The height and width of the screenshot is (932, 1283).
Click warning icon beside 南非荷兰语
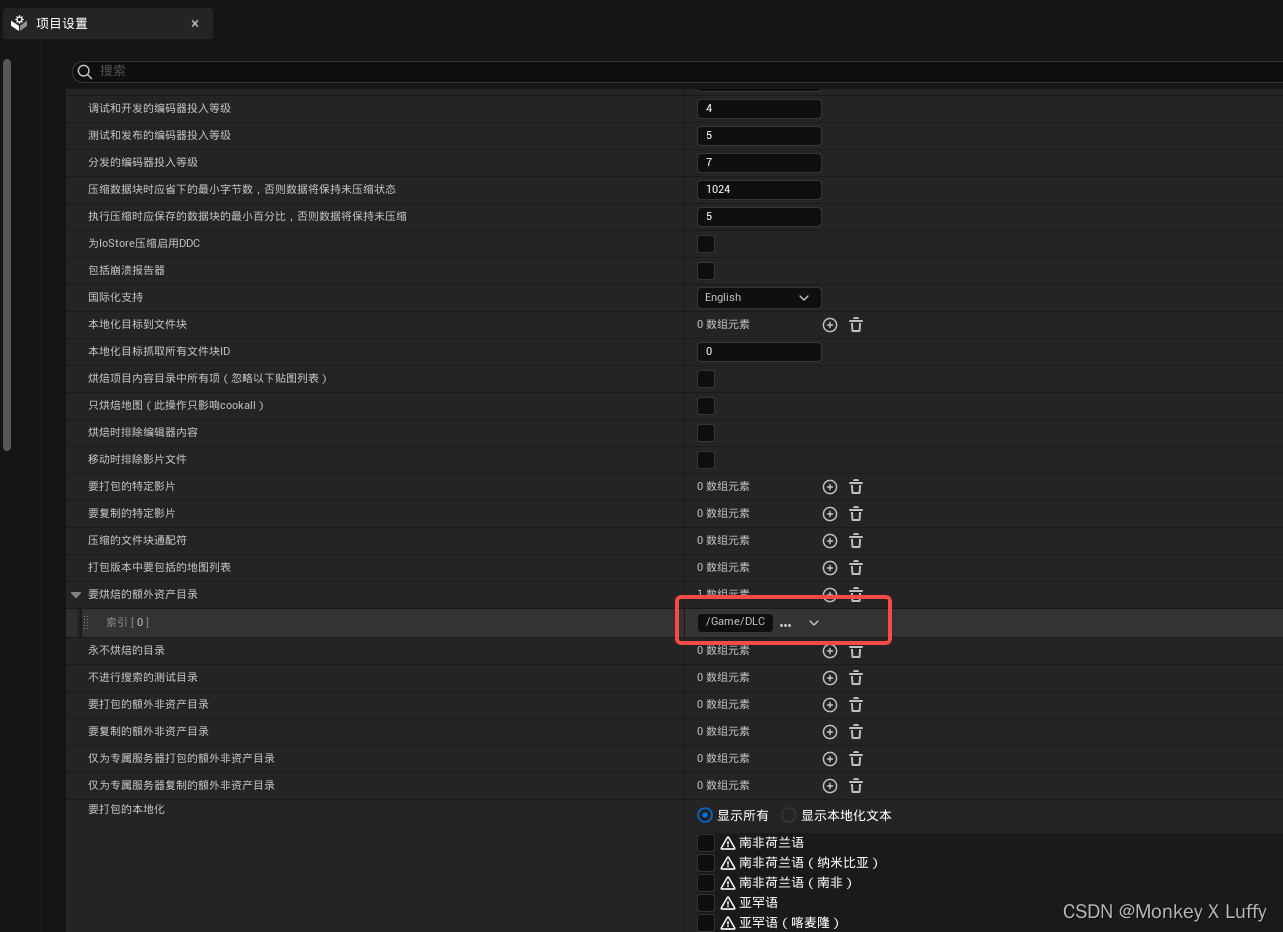(x=728, y=843)
